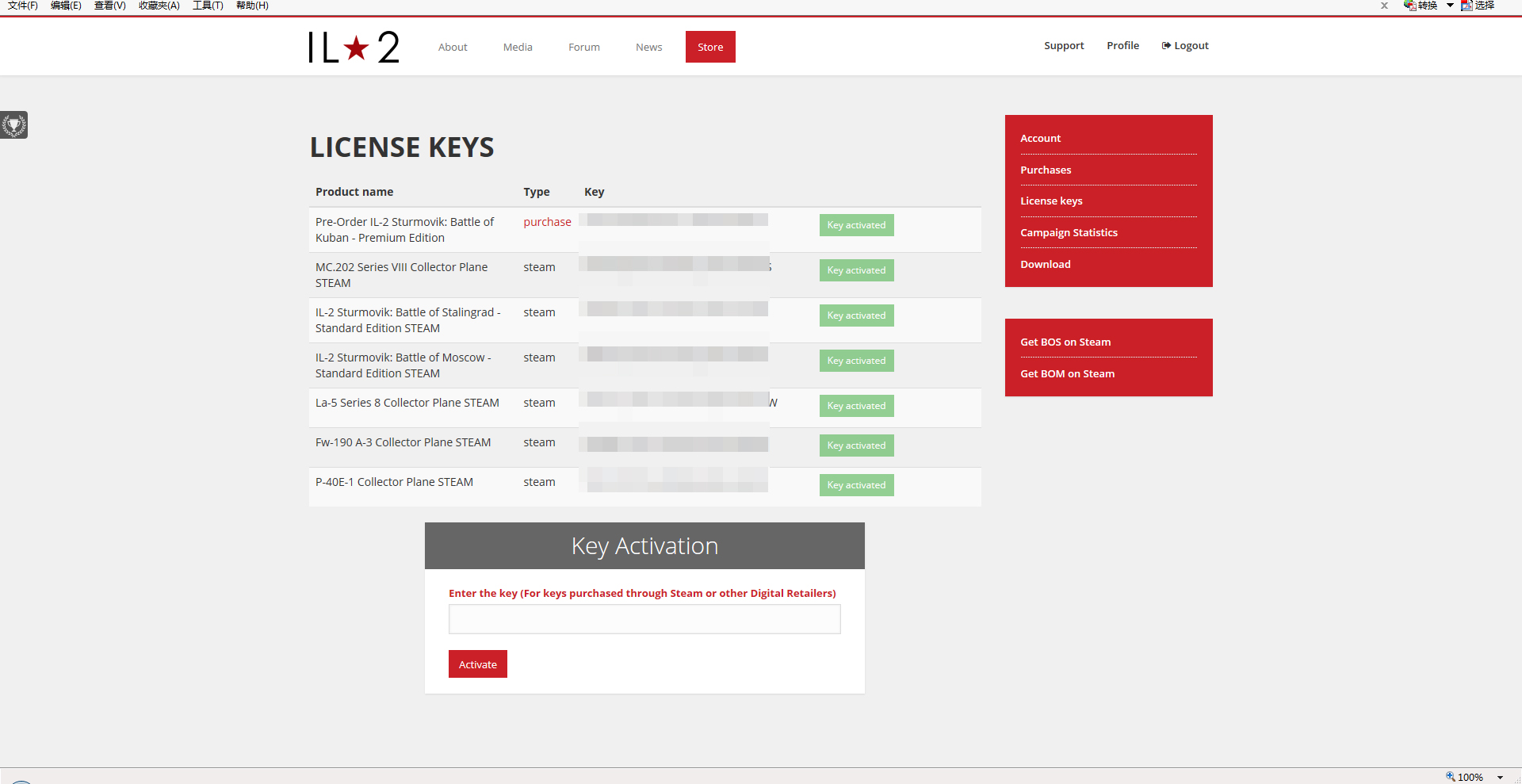Open the Media section
This screenshot has height=784, width=1522.
pyautogui.click(x=518, y=47)
